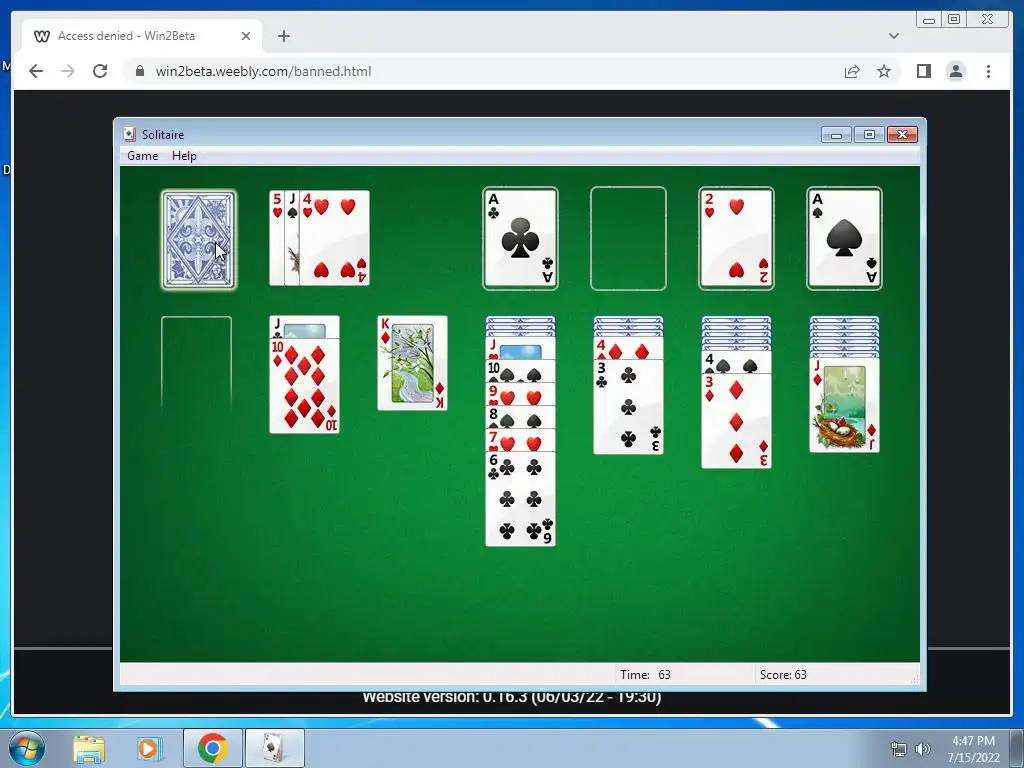Open a new browser tab
This screenshot has width=1024, height=768.
[x=283, y=36]
